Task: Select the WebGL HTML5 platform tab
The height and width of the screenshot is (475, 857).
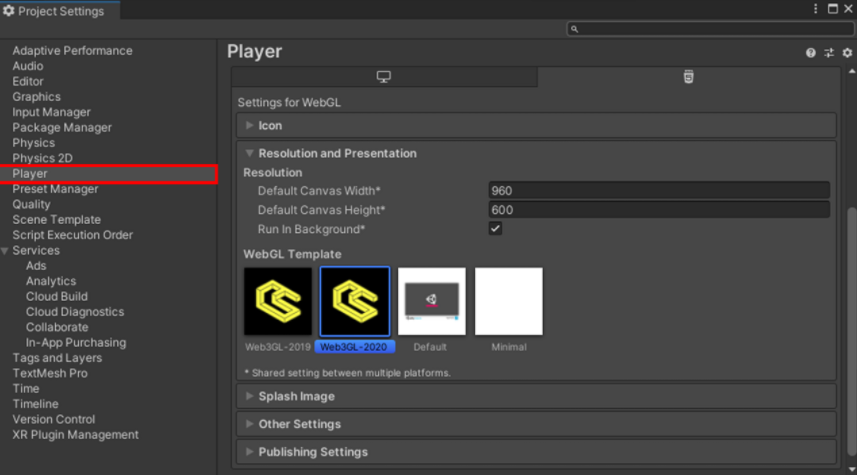Action: (x=688, y=77)
